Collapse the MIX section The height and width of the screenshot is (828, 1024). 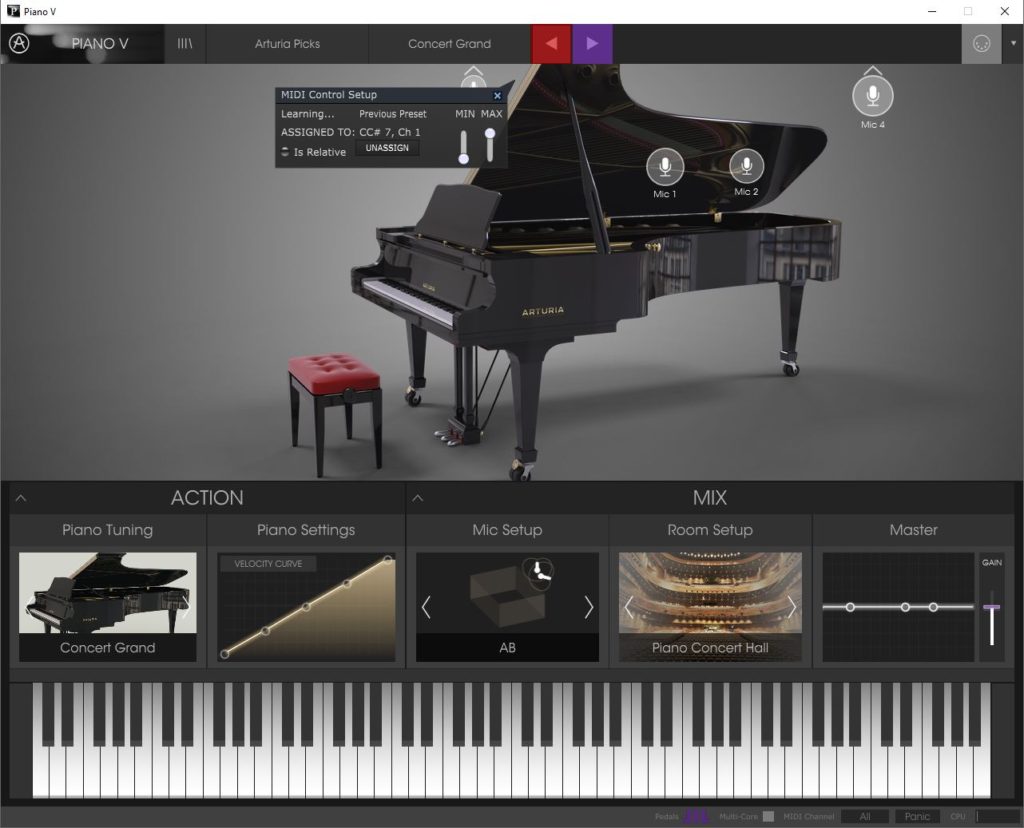[x=418, y=498]
